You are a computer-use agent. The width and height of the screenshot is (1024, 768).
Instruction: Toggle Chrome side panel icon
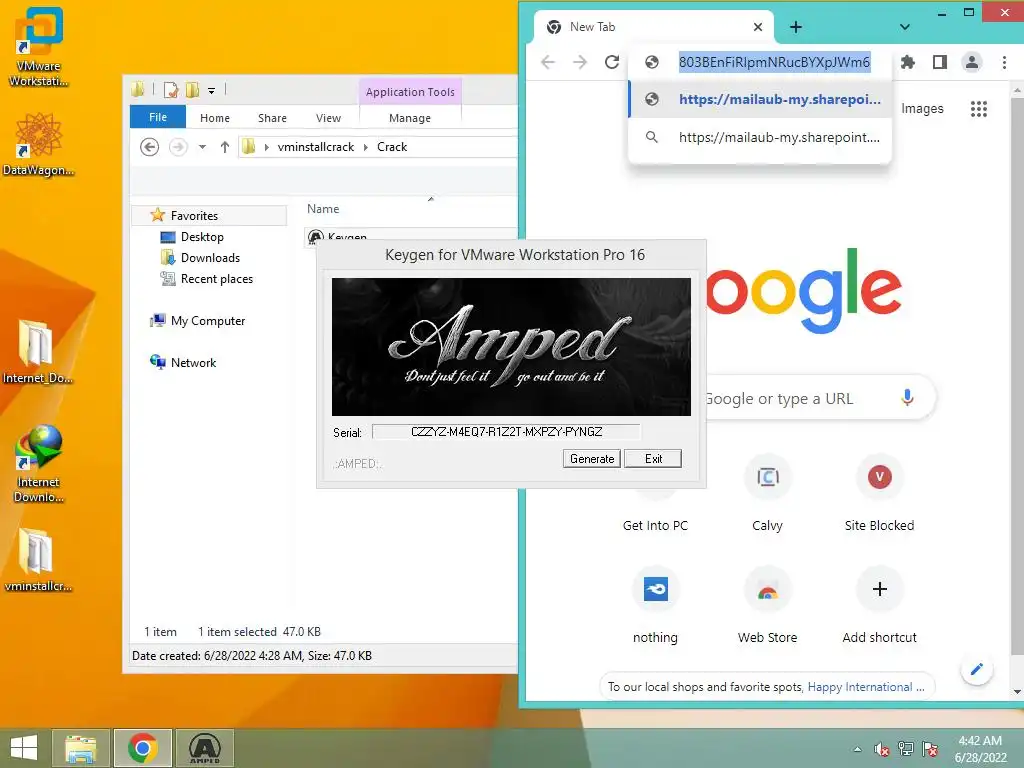(940, 62)
